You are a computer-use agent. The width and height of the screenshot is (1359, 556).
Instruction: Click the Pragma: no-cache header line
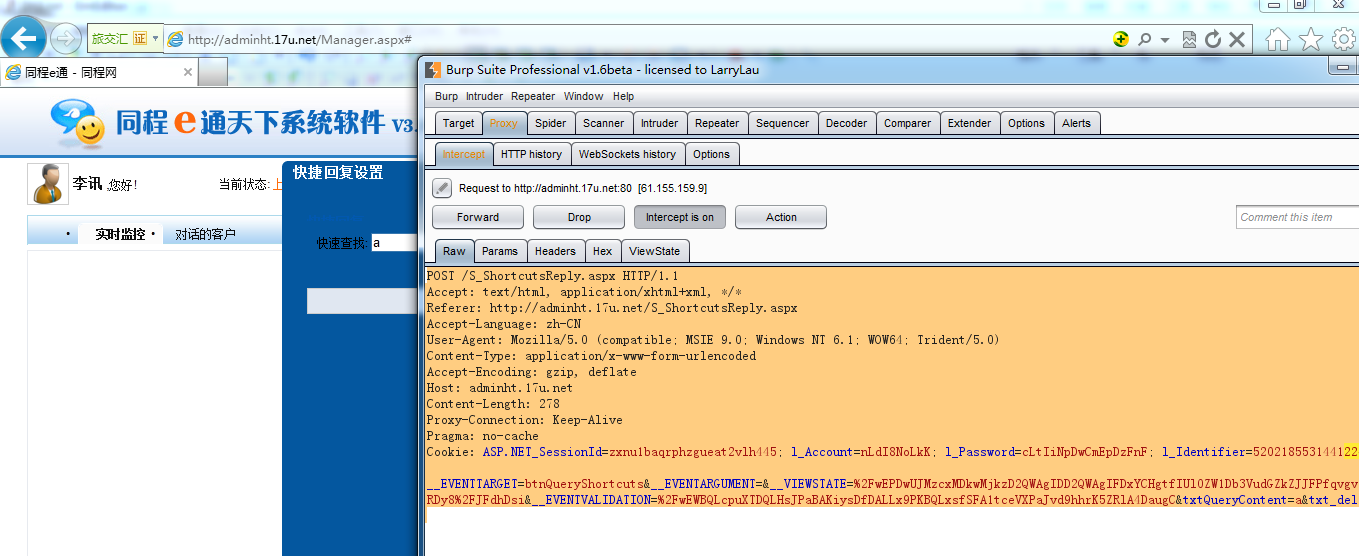click(482, 436)
